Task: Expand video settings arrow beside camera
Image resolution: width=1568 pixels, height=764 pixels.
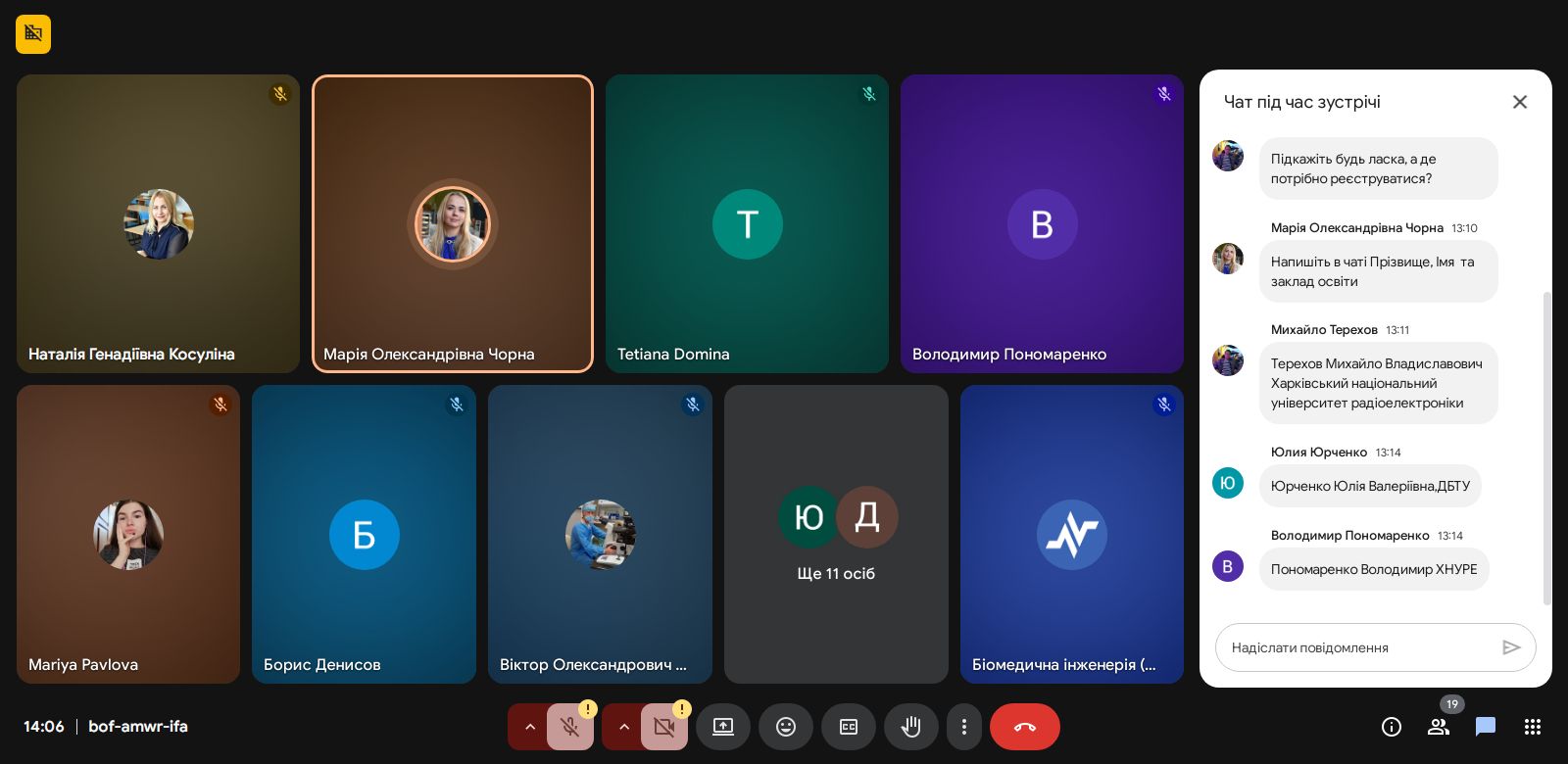Action: coord(623,727)
